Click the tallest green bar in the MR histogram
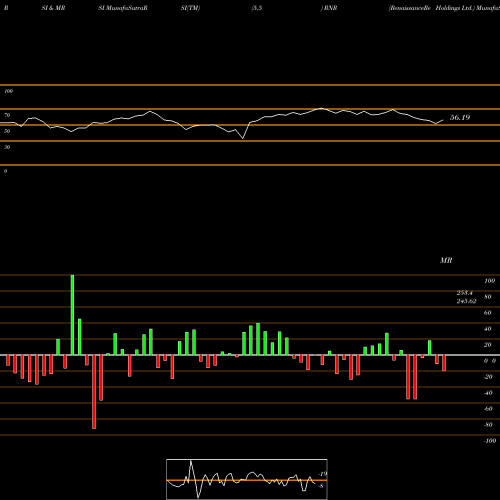Image resolution: width=500 pixels, height=500 pixels. [x=72, y=315]
